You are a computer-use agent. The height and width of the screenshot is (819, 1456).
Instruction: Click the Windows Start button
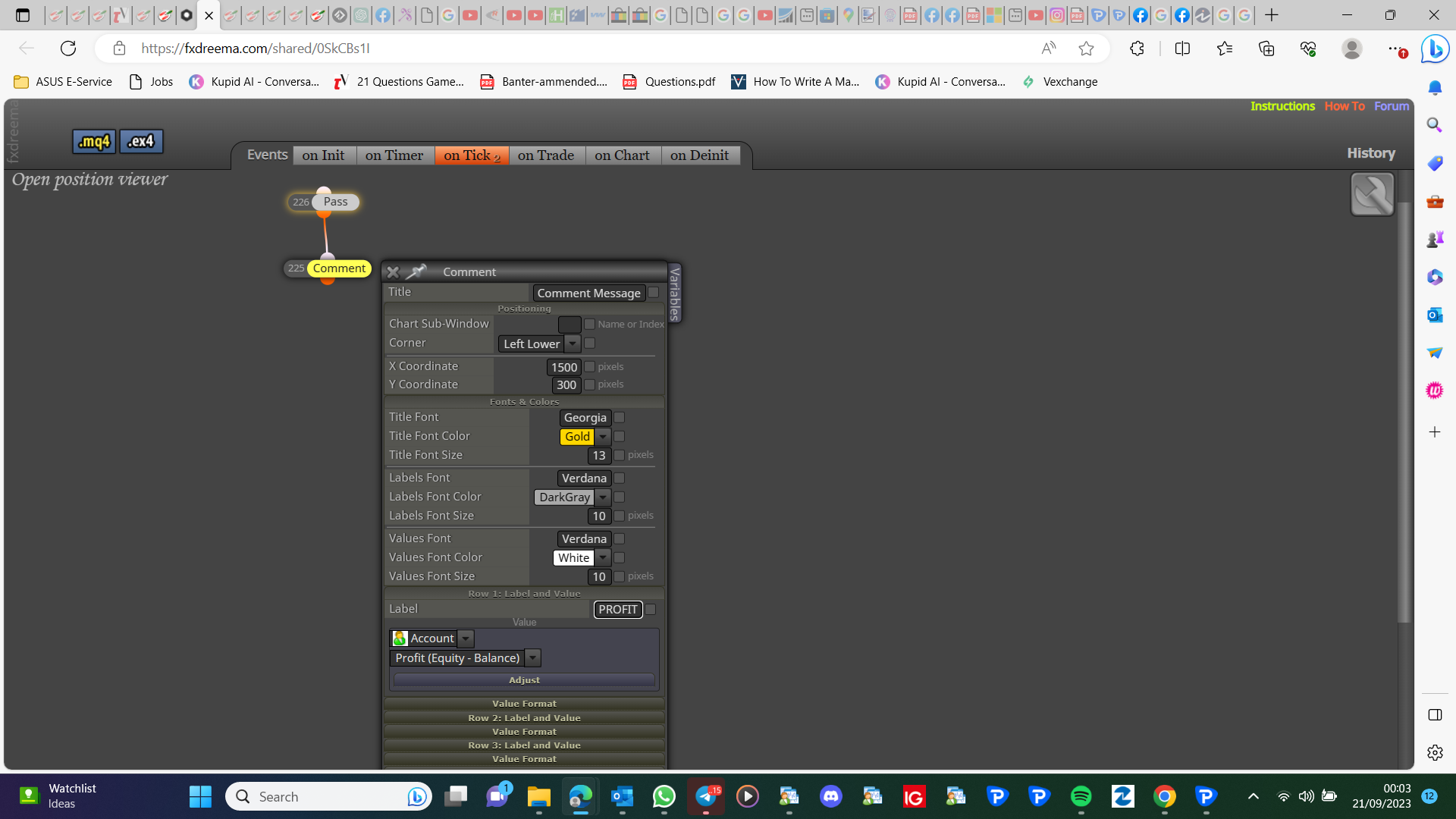[200, 796]
